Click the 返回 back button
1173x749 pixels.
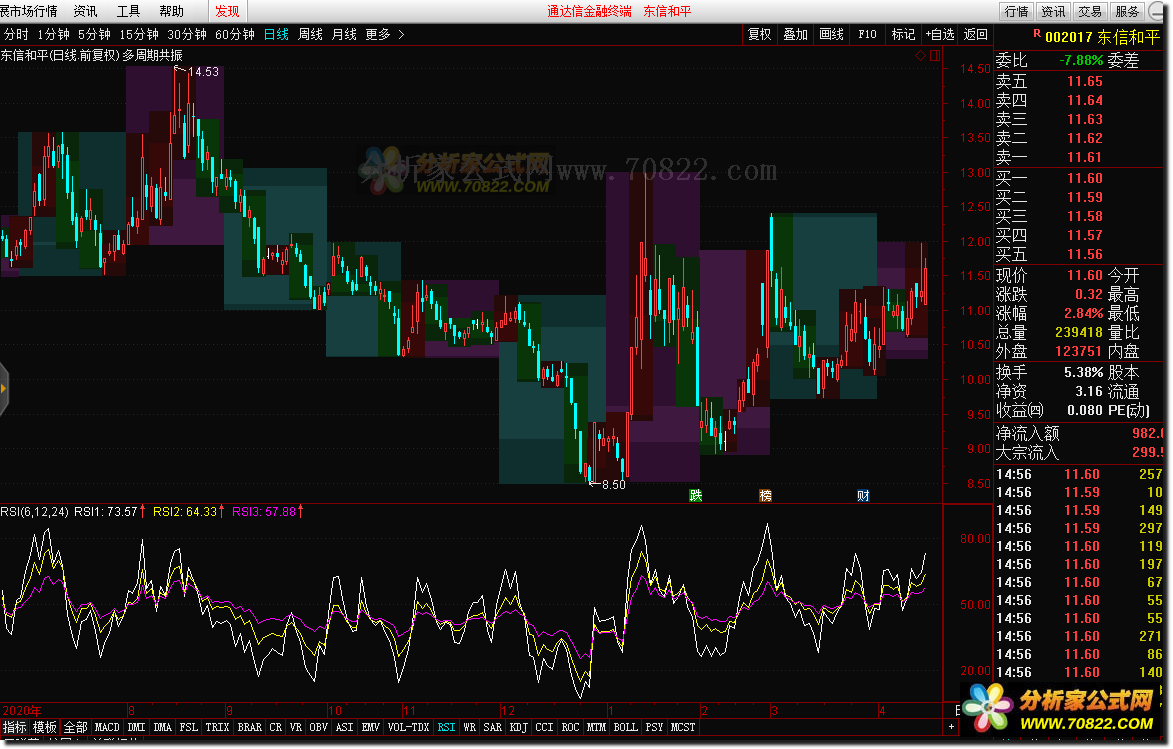pyautogui.click(x=976, y=34)
